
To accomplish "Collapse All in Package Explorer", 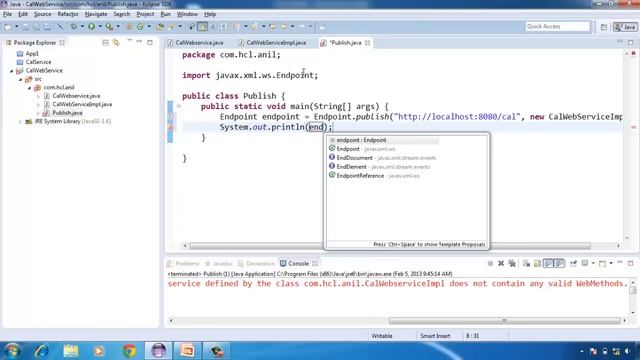I will pos(105,42).
